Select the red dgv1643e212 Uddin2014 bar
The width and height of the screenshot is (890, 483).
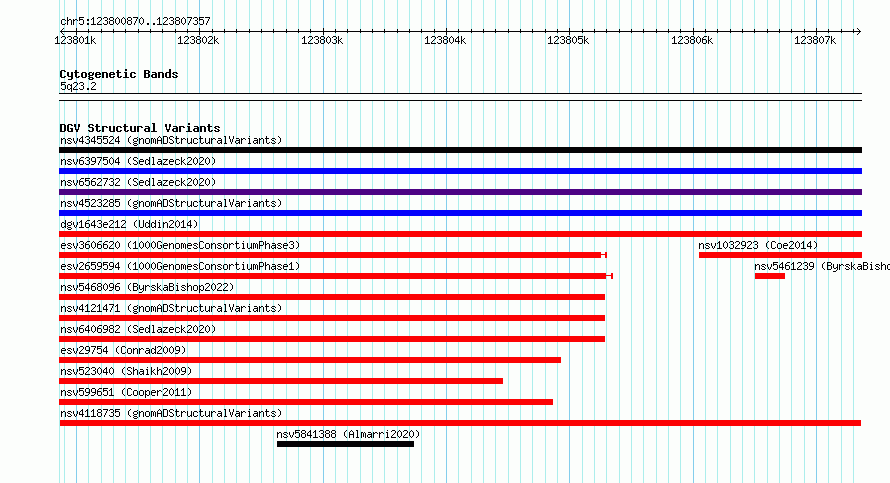click(460, 234)
